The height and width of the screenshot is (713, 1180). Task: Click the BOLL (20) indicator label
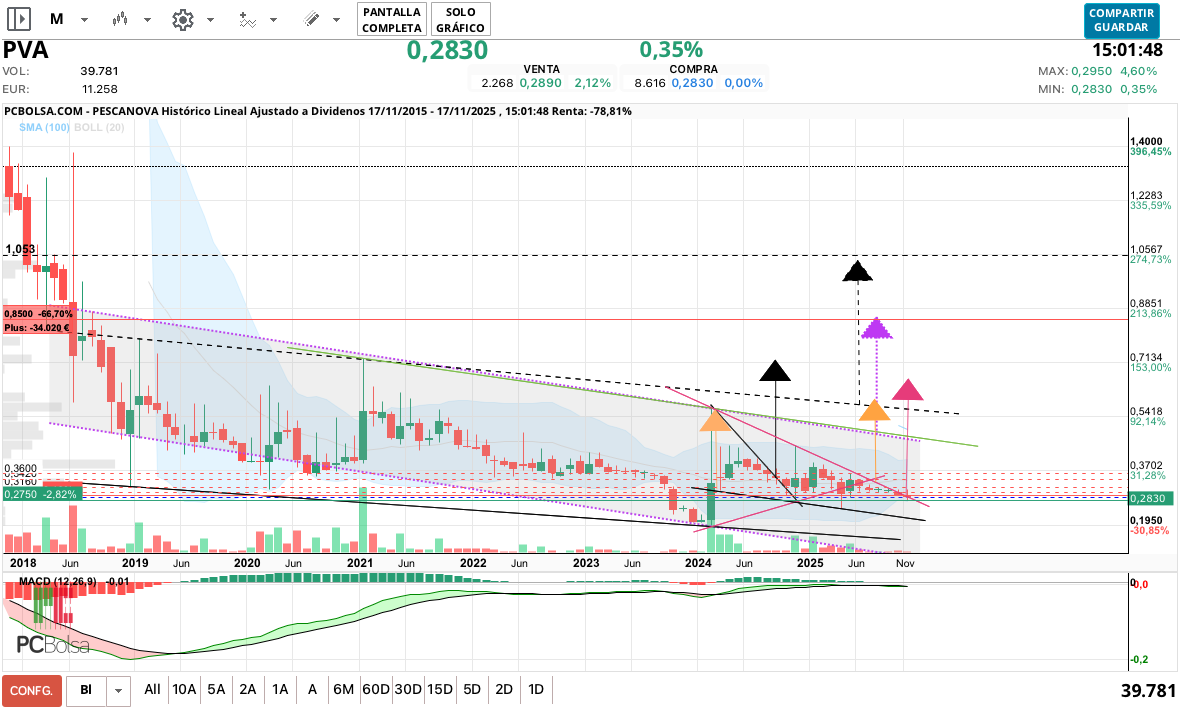click(99, 127)
